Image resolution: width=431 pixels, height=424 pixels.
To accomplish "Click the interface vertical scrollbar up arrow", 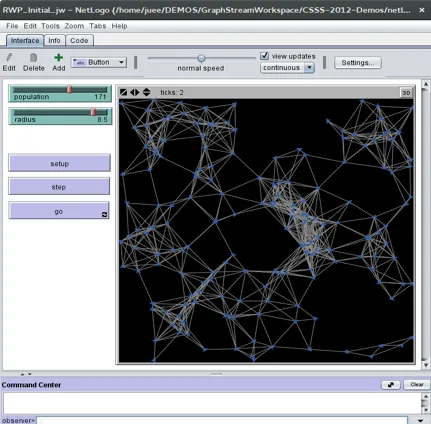I will click(425, 84).
